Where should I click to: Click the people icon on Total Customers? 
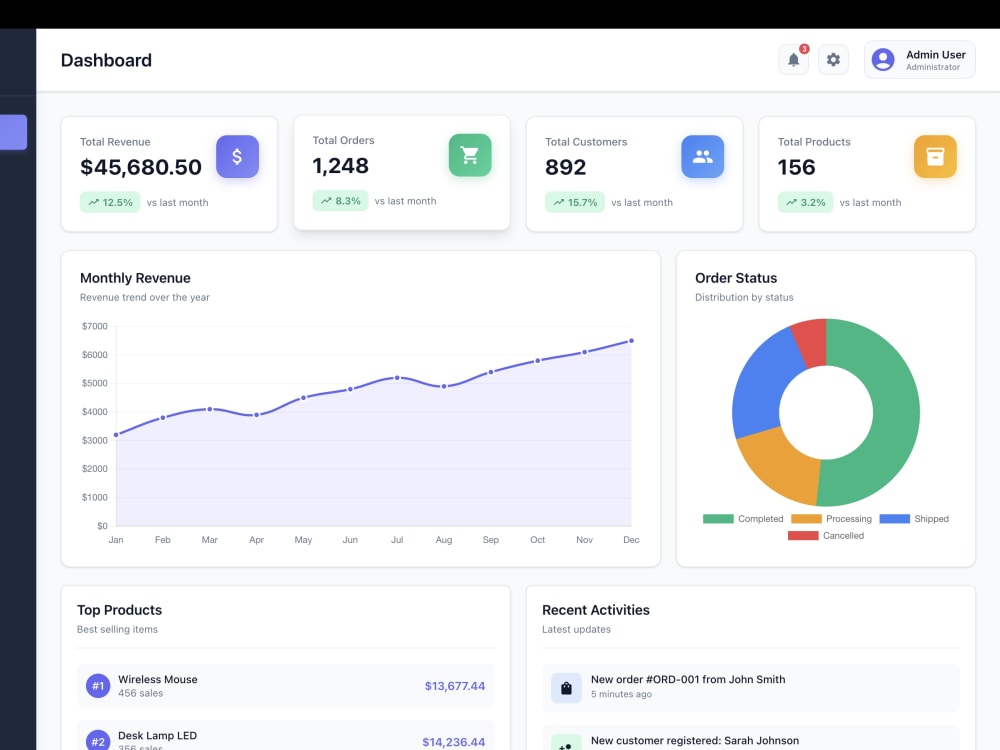tap(702, 156)
